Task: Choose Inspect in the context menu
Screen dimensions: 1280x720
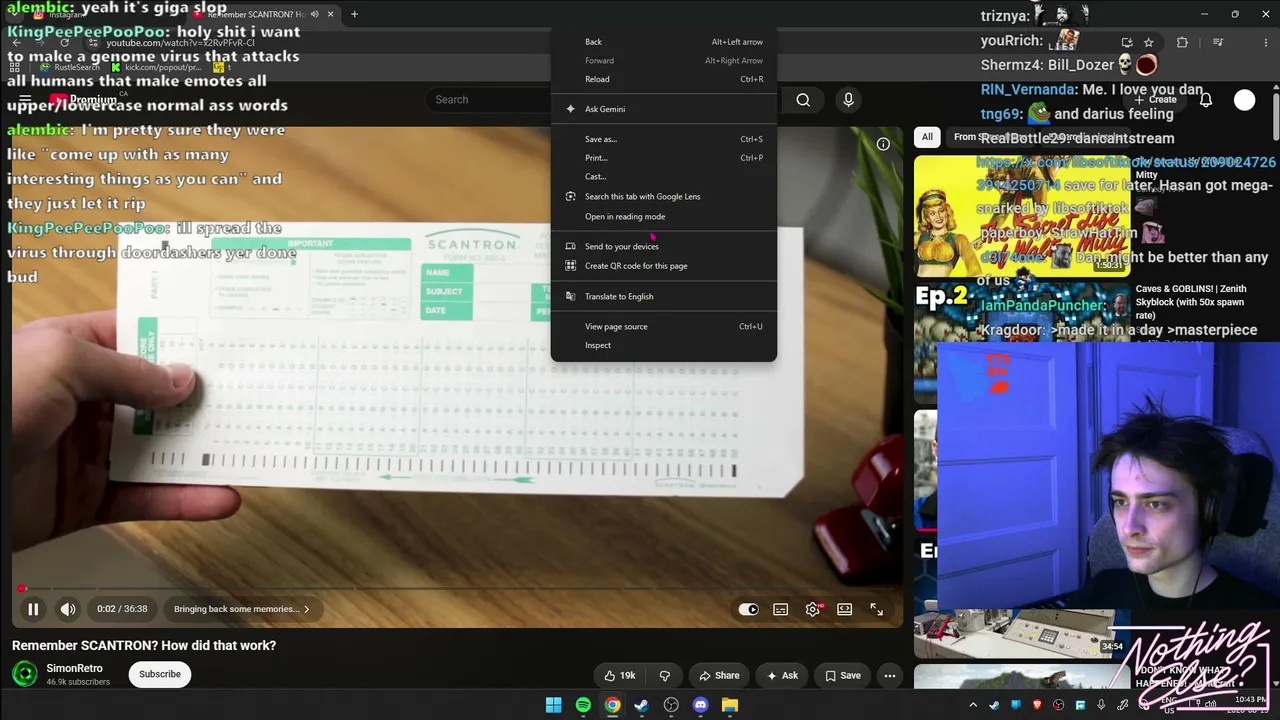Action: coord(664,345)
